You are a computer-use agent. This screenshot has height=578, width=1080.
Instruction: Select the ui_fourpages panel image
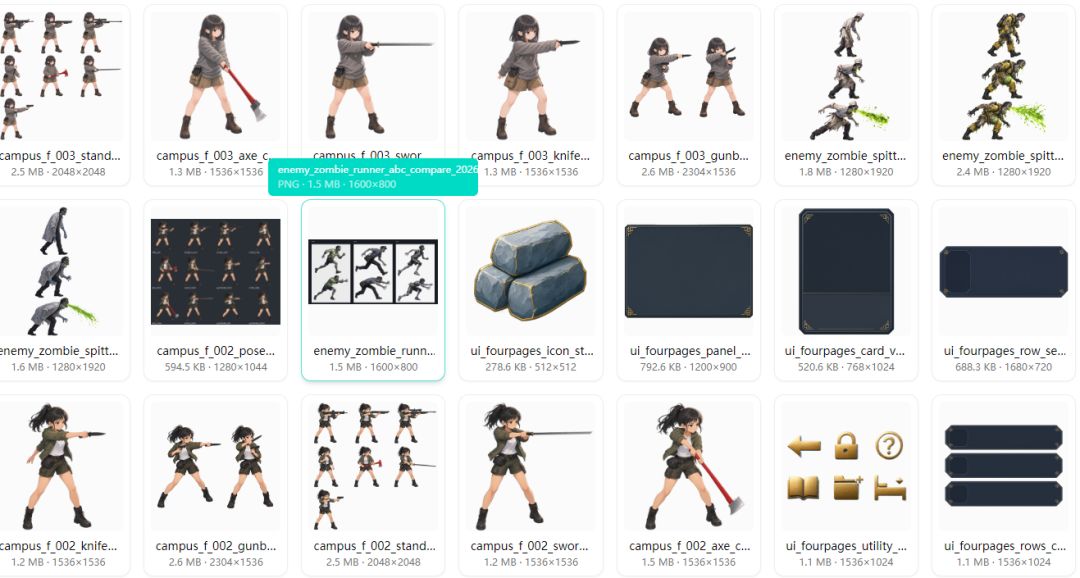pos(688,271)
